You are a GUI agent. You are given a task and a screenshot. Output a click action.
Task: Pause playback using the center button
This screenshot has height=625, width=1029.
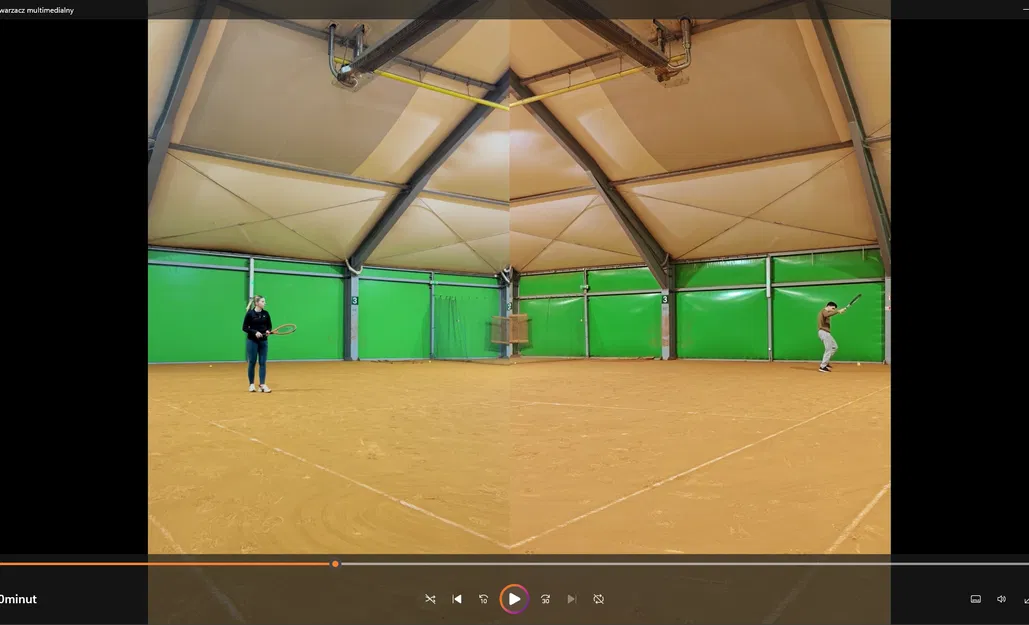[x=514, y=598]
